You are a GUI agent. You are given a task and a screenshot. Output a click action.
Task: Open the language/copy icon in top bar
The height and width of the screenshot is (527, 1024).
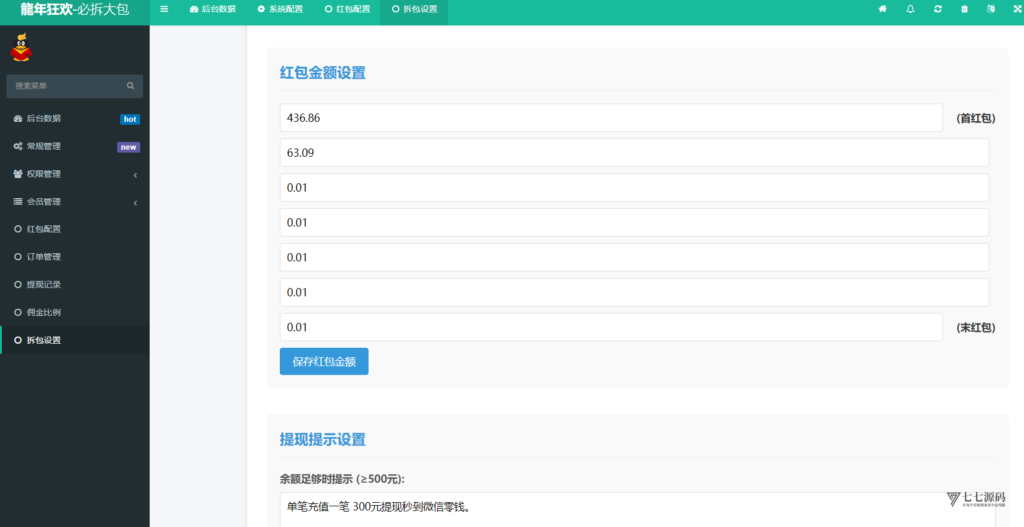(991, 9)
